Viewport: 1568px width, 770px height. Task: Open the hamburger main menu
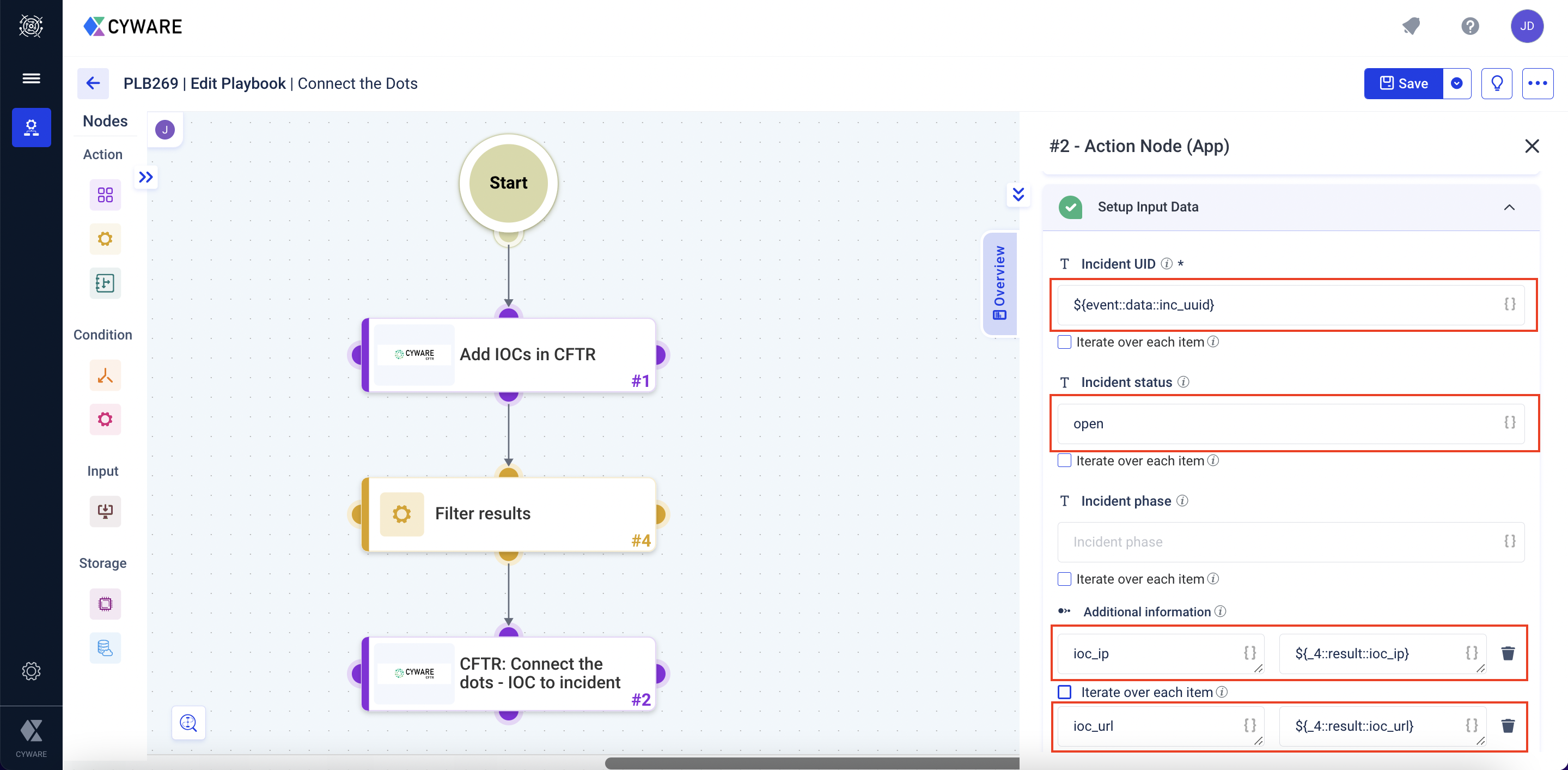31,78
